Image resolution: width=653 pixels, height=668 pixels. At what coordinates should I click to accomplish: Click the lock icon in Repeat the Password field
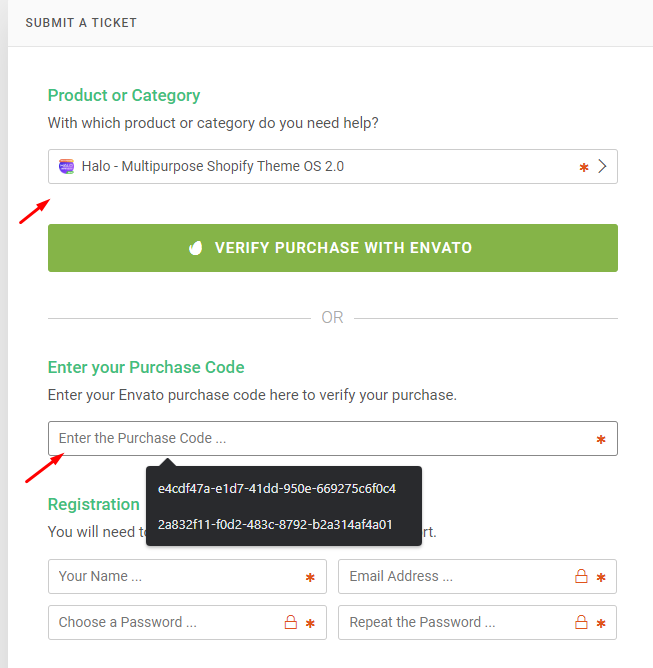[x=581, y=622]
